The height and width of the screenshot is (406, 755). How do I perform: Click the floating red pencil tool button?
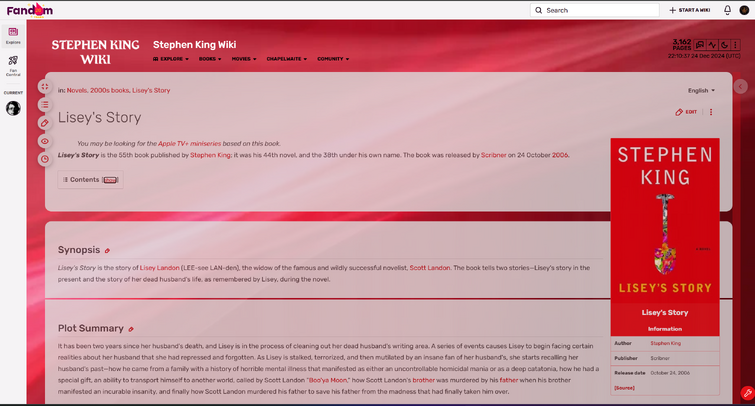(x=747, y=393)
